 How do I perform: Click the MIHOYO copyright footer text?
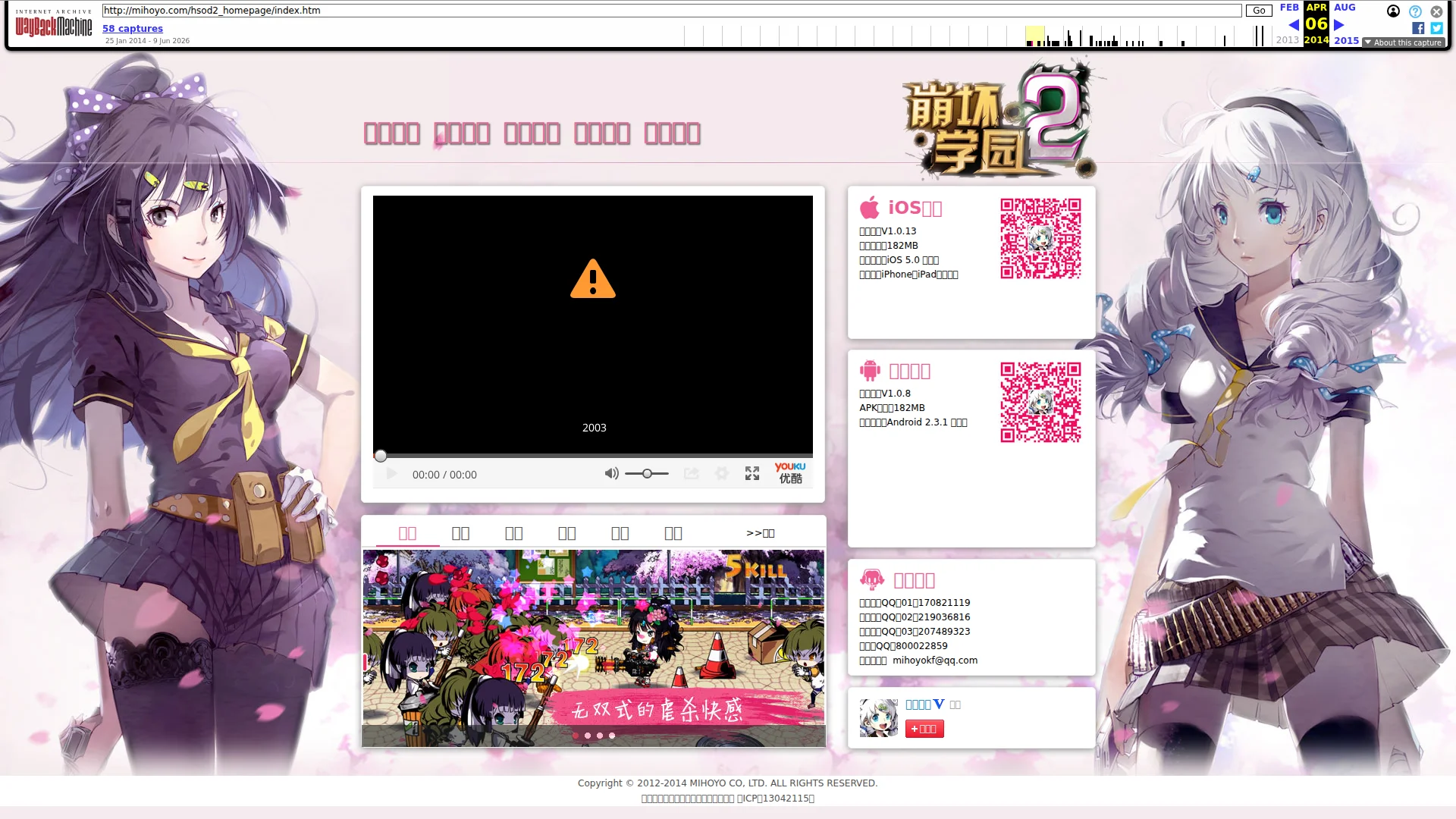click(727, 783)
